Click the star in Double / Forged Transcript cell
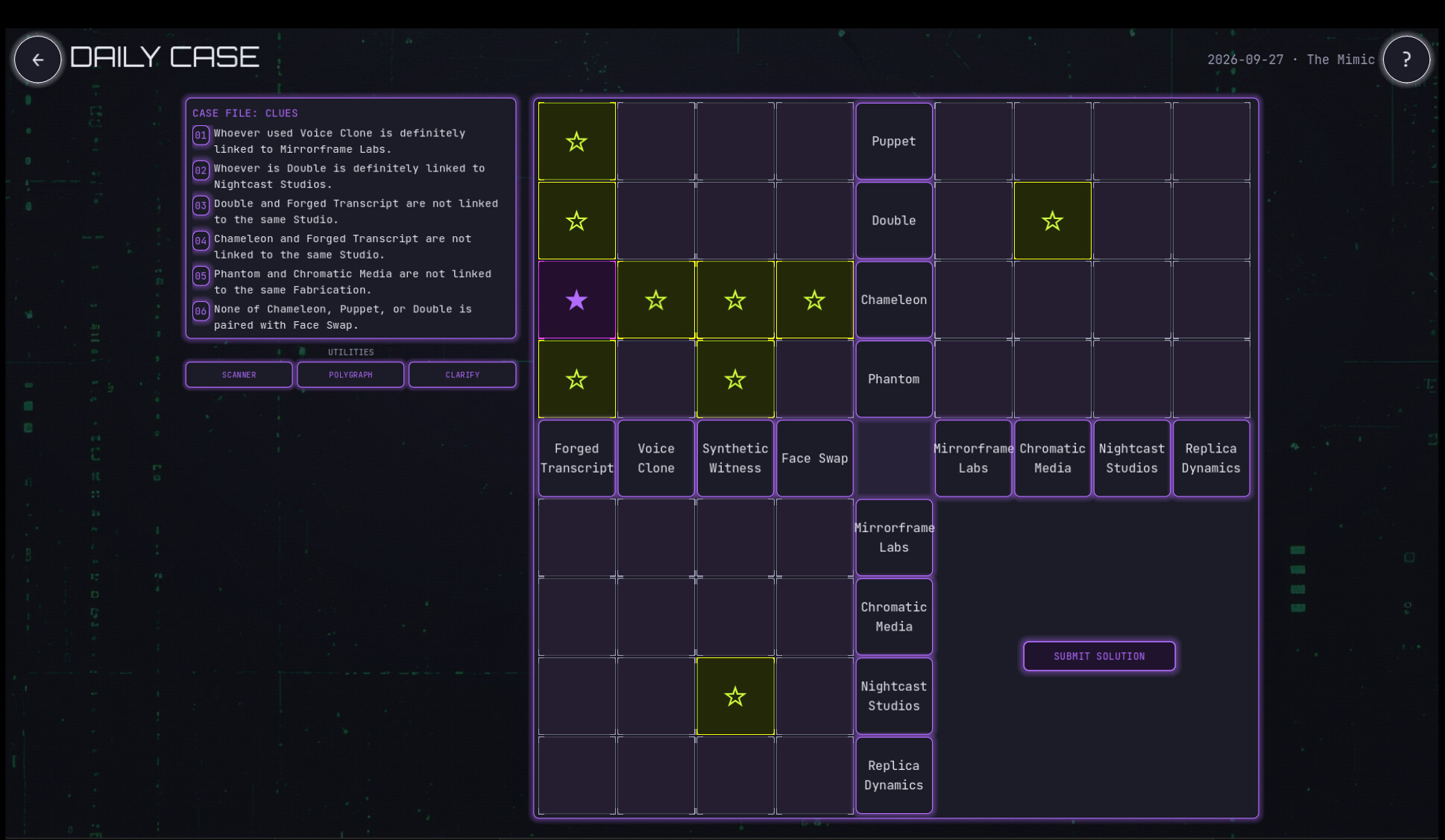 pyautogui.click(x=576, y=221)
